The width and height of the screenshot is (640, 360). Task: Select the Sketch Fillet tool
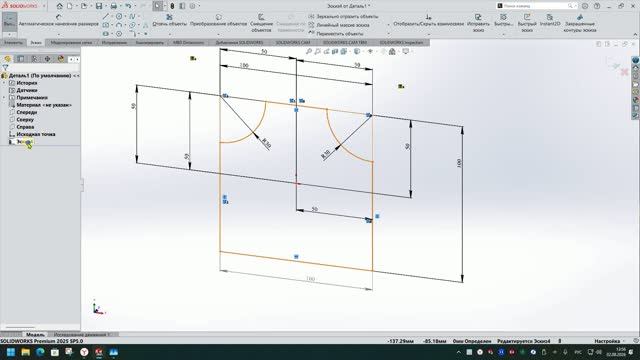pyautogui.click(x=132, y=33)
